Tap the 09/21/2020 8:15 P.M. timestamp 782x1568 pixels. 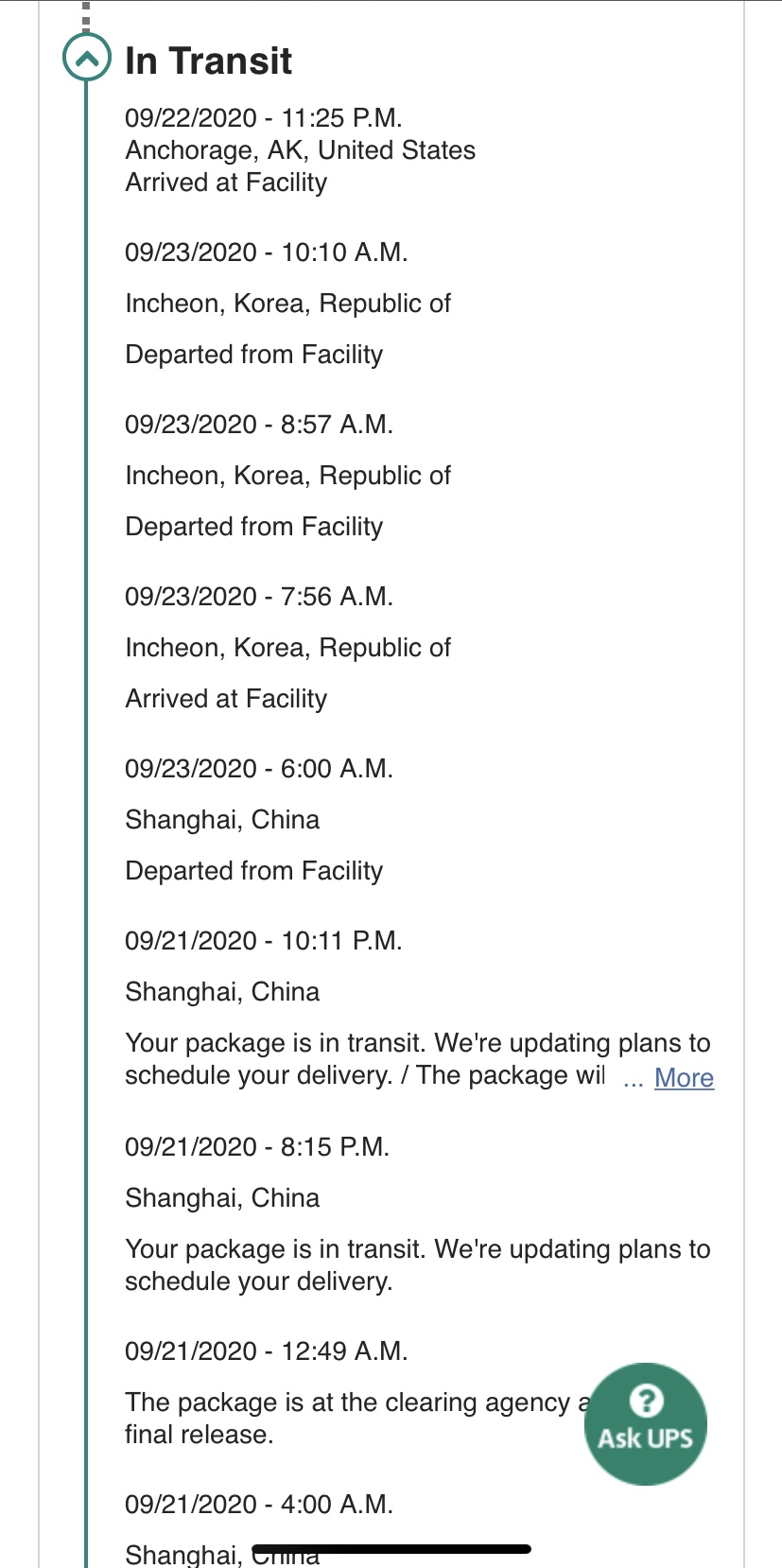(257, 1147)
